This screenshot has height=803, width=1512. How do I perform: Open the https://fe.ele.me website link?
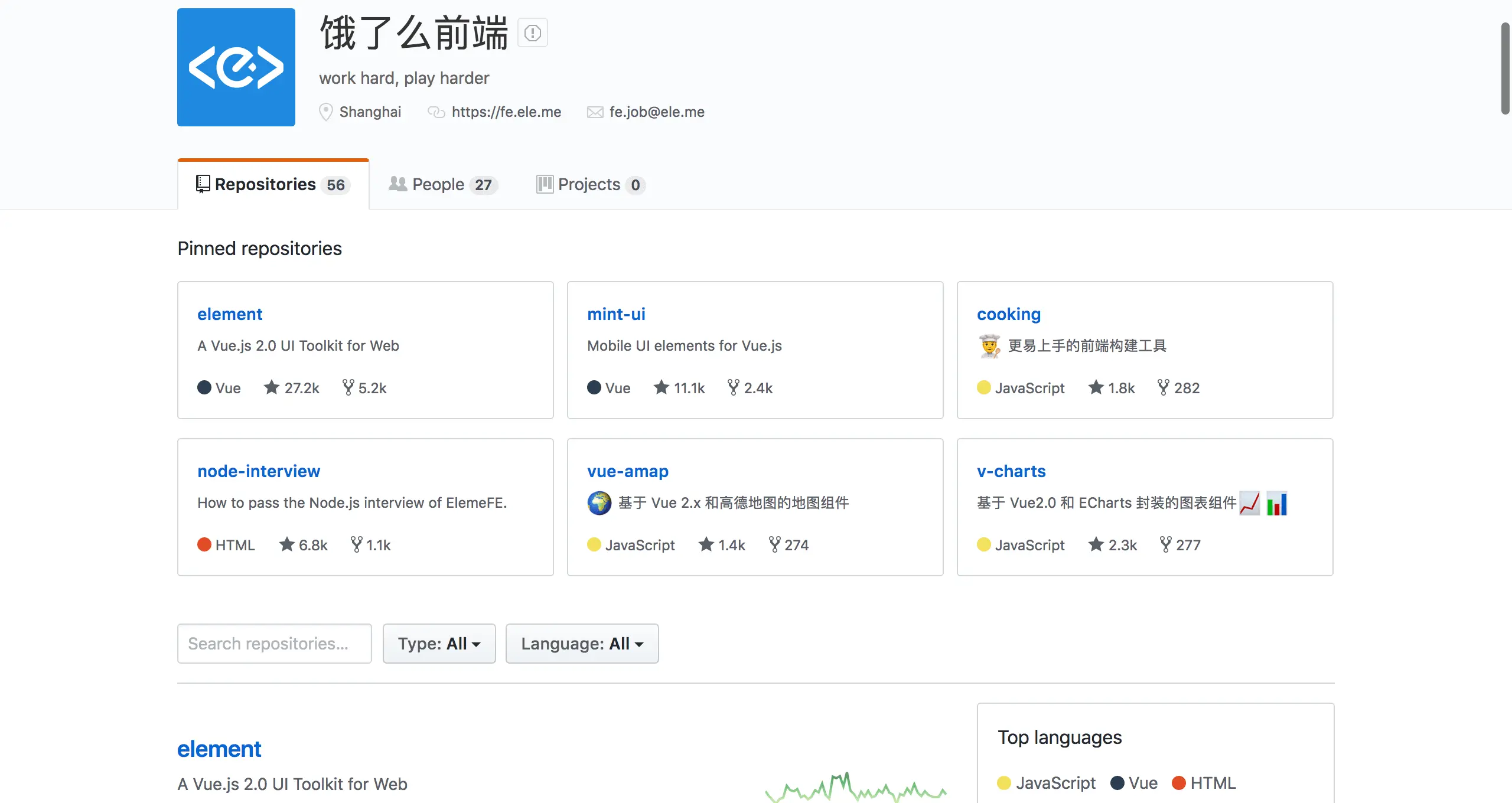(x=506, y=112)
